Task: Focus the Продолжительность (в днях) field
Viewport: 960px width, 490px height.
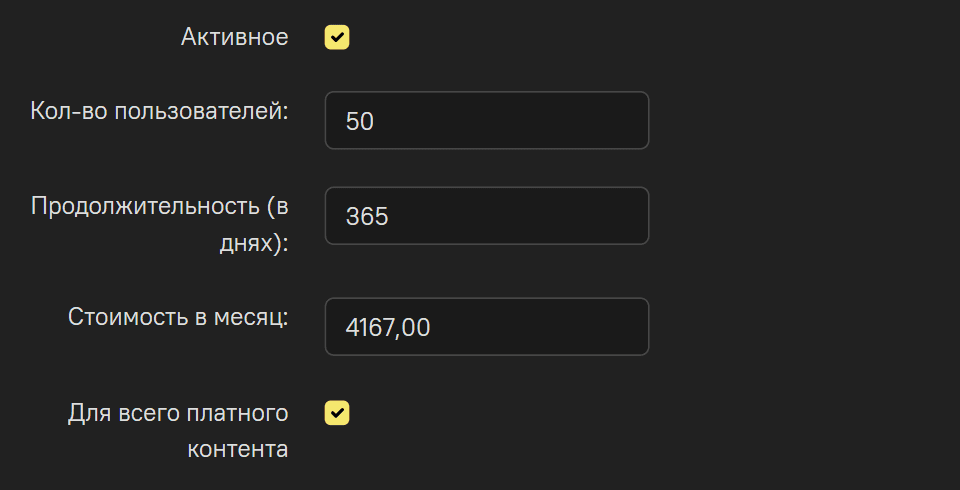Action: pyautogui.click(x=487, y=216)
